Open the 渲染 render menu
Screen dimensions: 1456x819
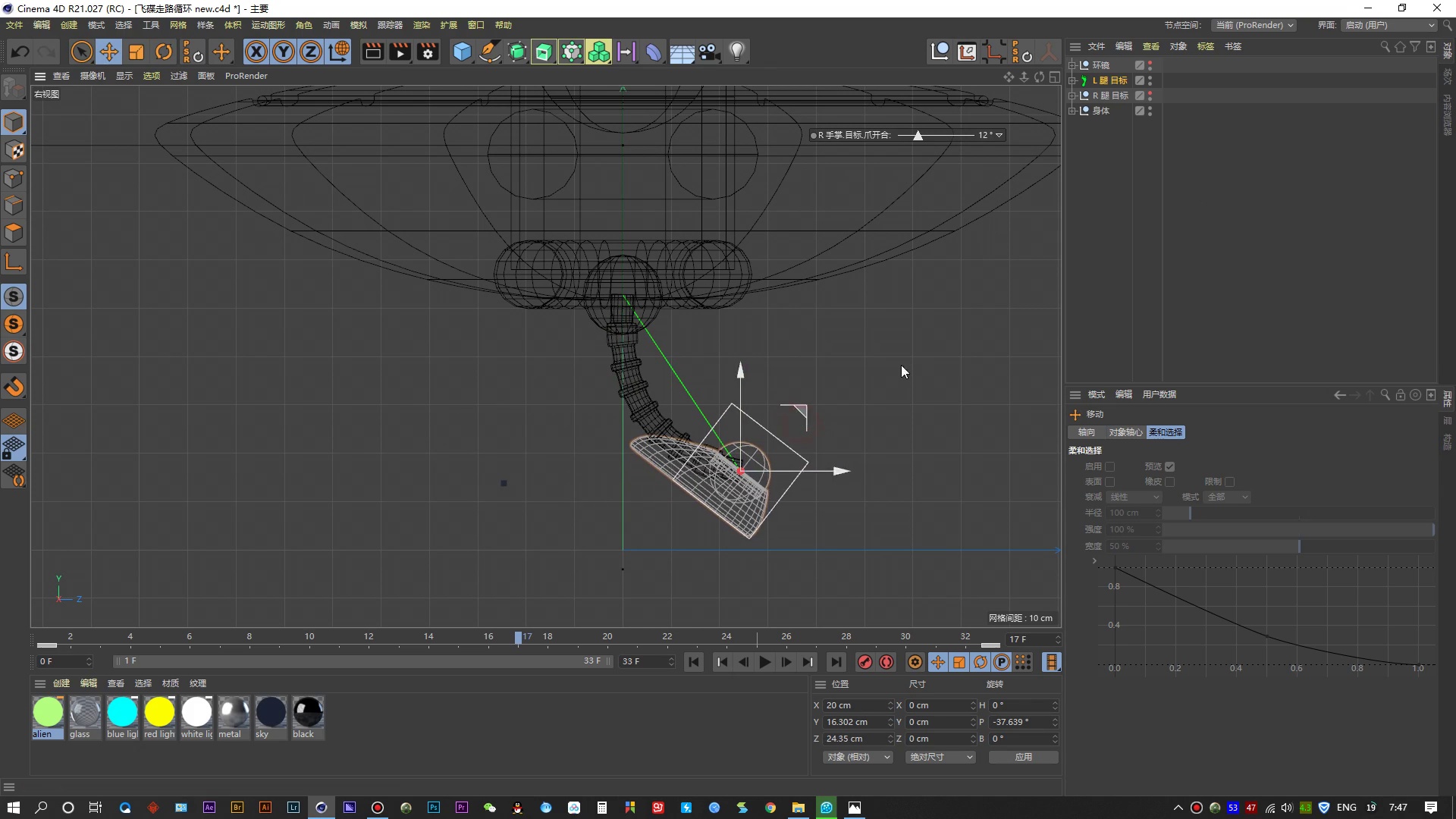pos(421,25)
